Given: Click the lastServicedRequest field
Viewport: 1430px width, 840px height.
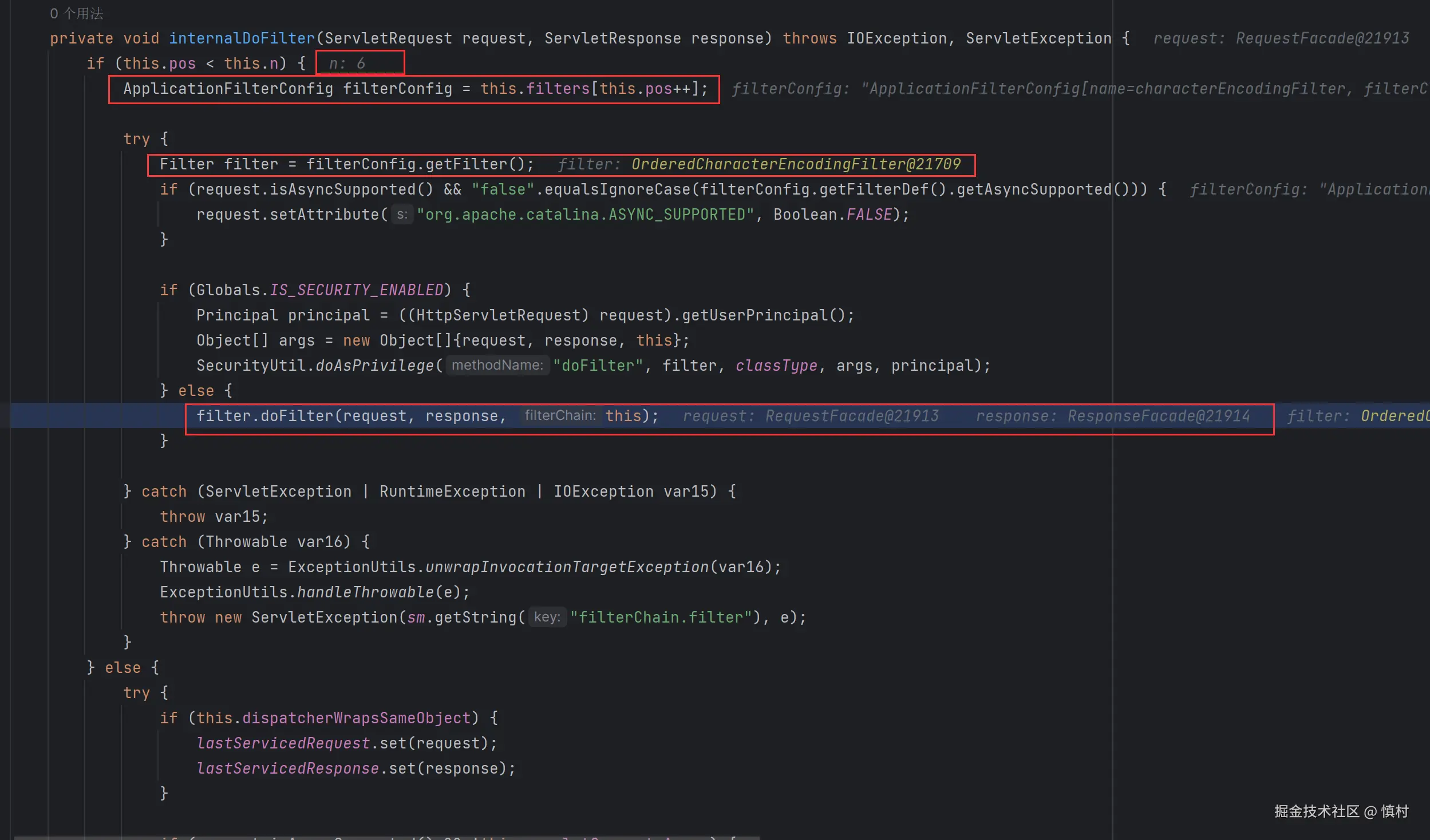Looking at the screenshot, I should pos(283,743).
